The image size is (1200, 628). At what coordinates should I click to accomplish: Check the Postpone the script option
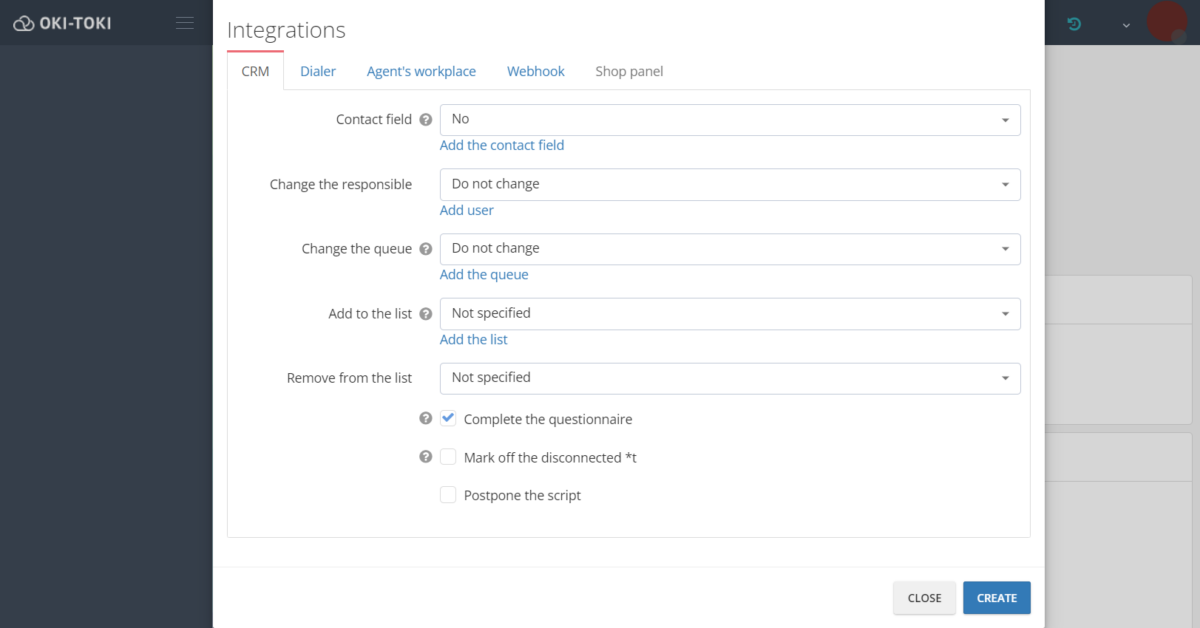point(448,494)
